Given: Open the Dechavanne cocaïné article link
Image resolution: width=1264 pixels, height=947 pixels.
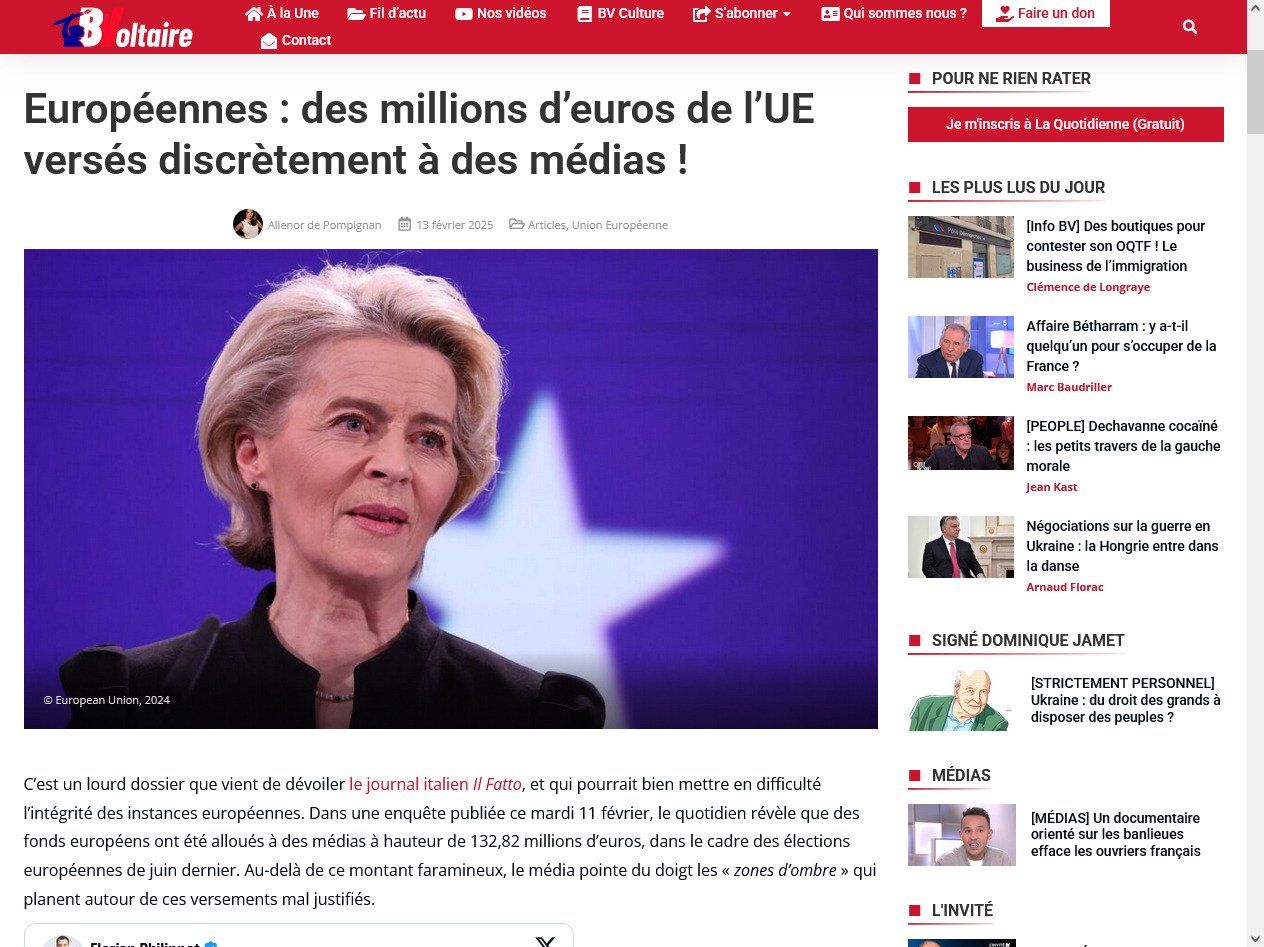Looking at the screenshot, I should click(1123, 446).
